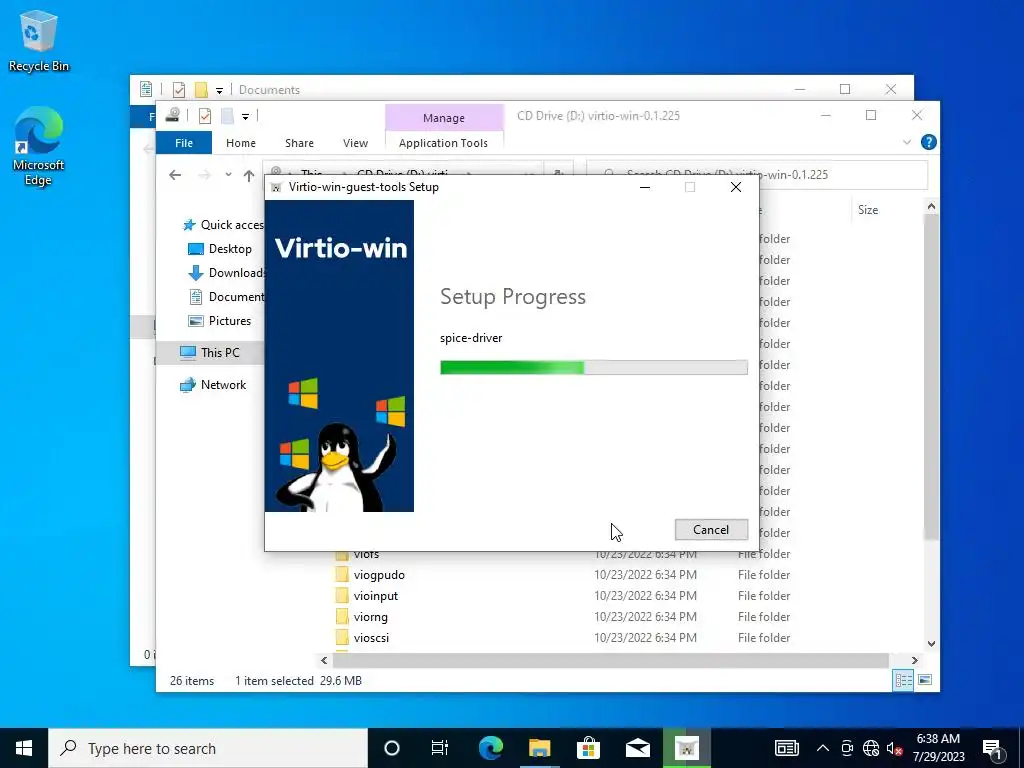
Task: Switch to details view layout icon
Action: (x=903, y=680)
